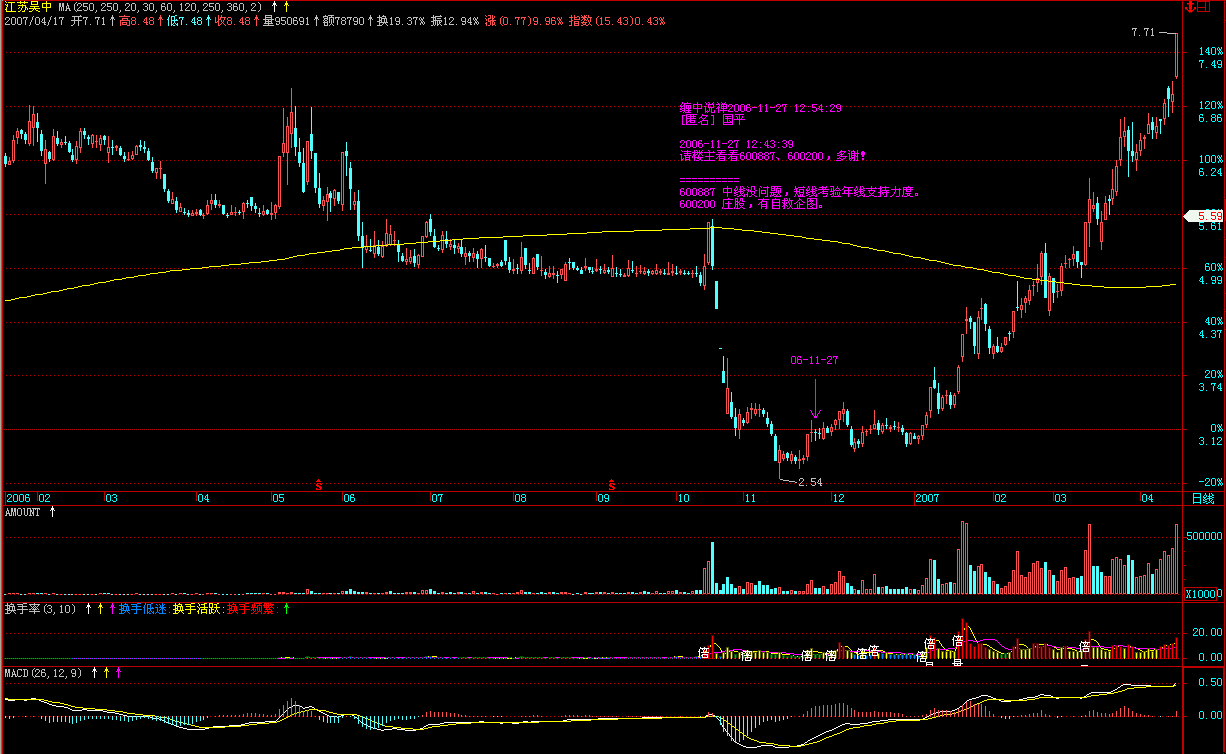Click the yellow arrow next to MA parameters
The image size is (1226, 754).
pos(286,7)
